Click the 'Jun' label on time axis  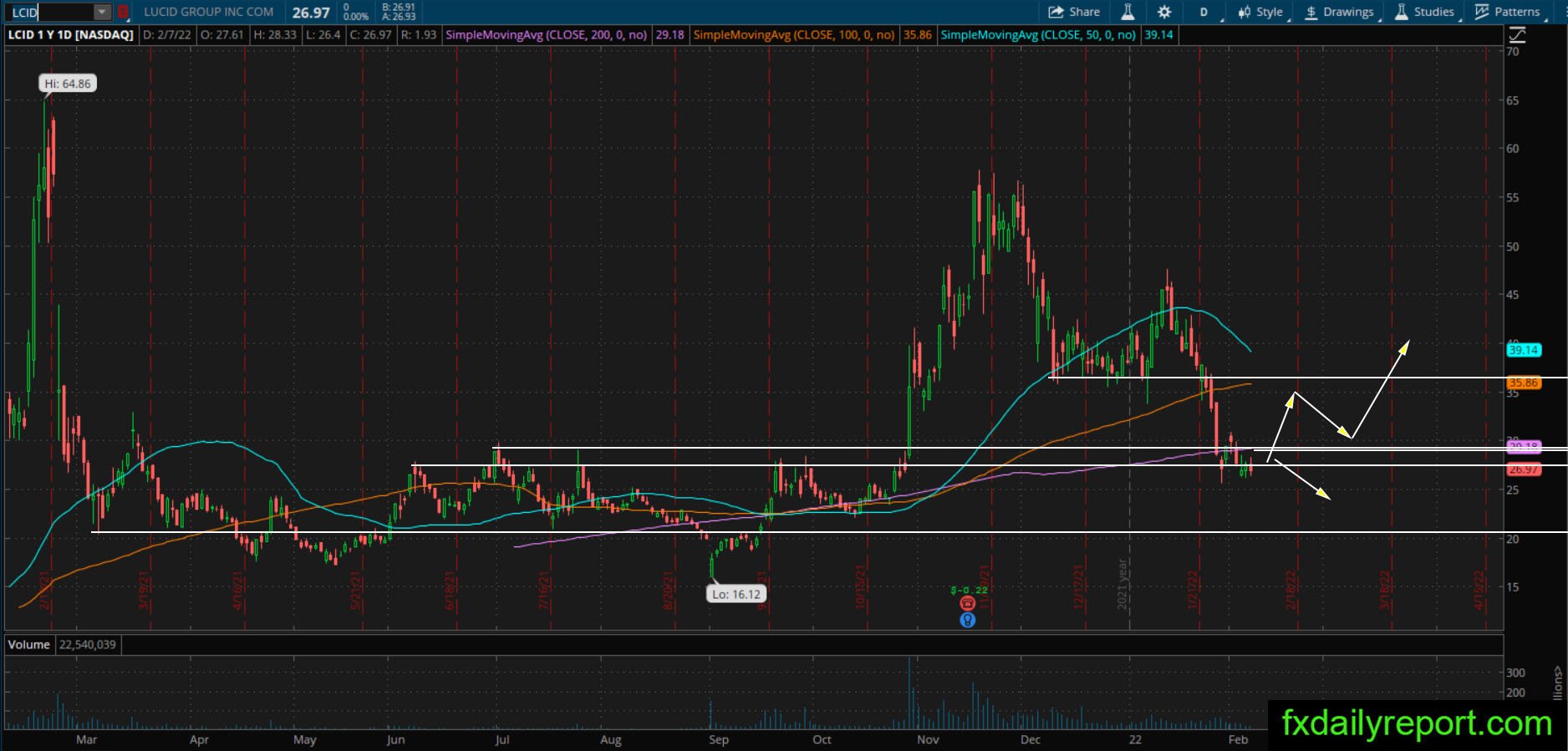click(395, 739)
